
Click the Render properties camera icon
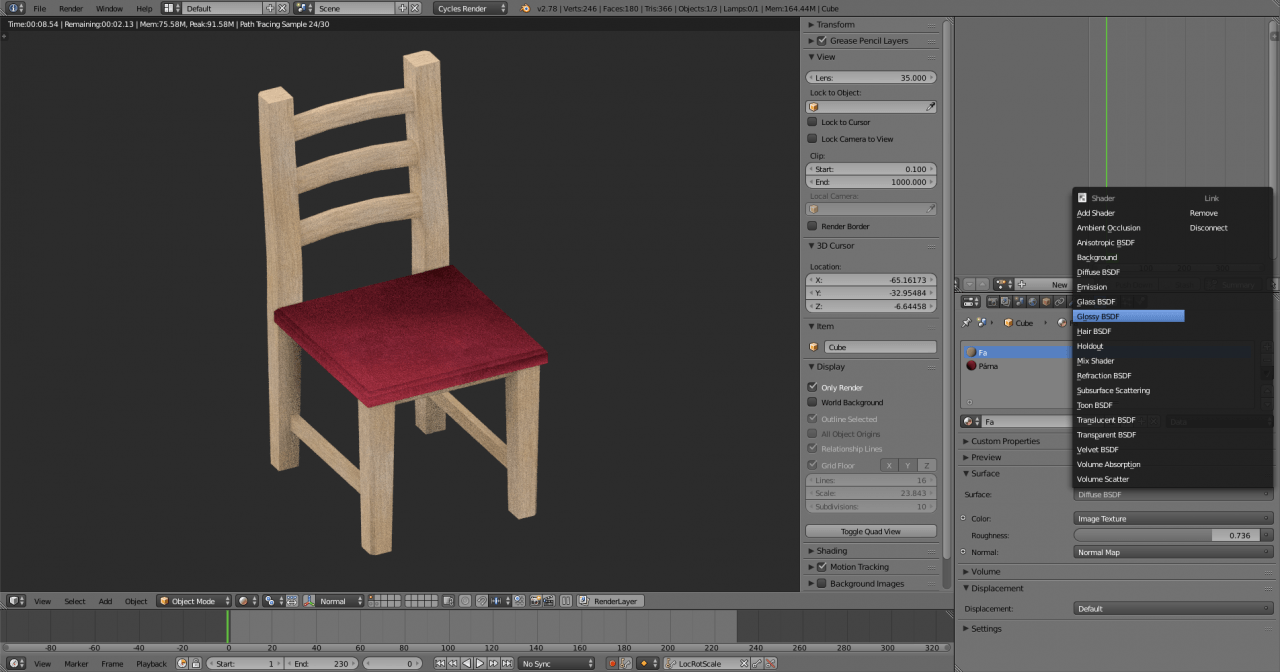992,301
